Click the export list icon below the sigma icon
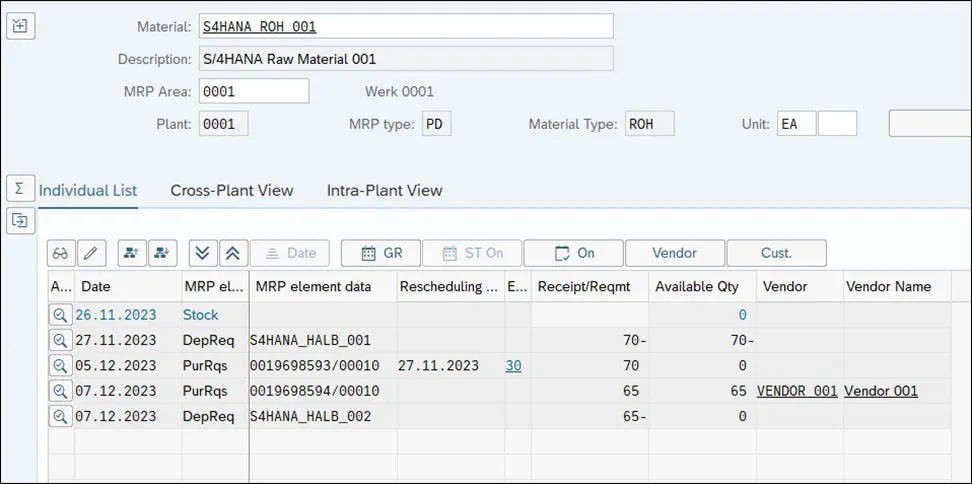 point(19,221)
